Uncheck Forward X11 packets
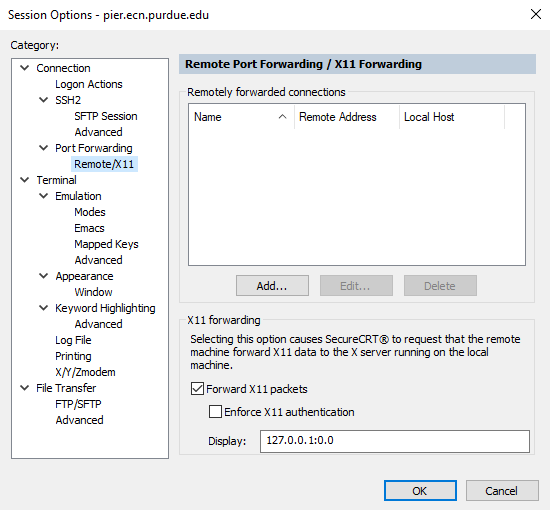 197,389
